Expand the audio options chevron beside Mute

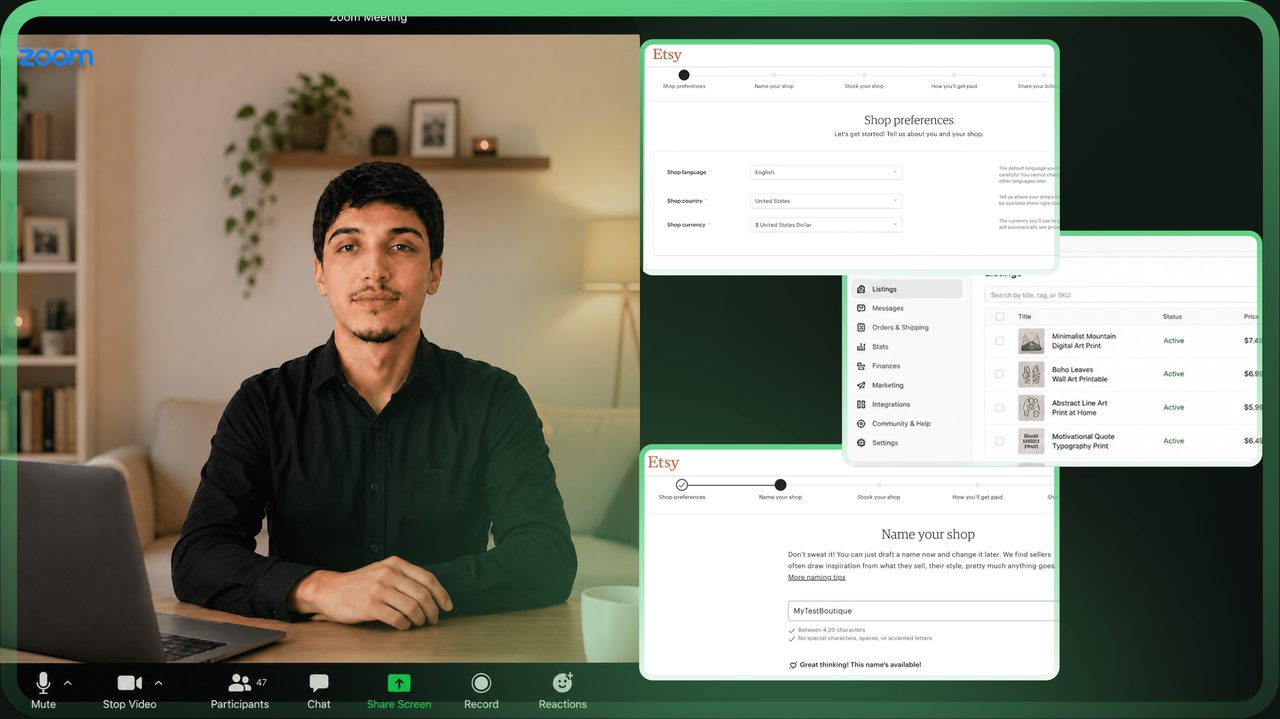[68, 683]
